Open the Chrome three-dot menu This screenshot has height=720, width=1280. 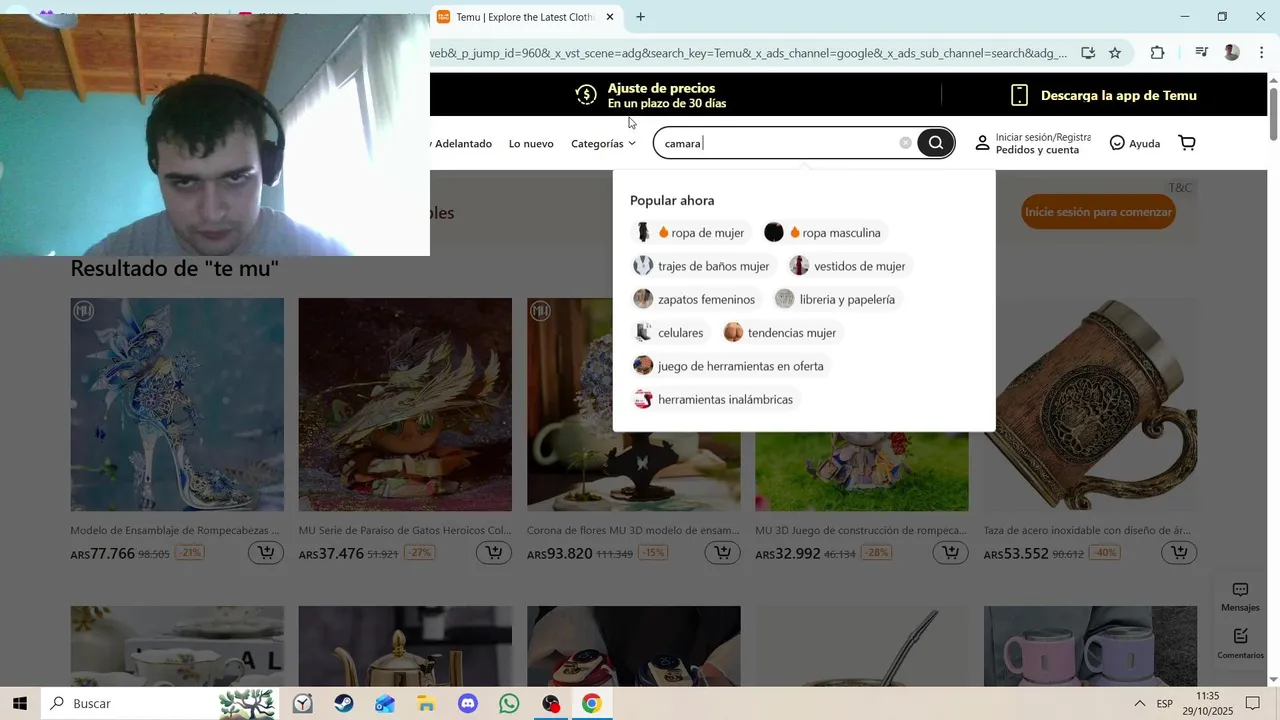[x=1261, y=53]
